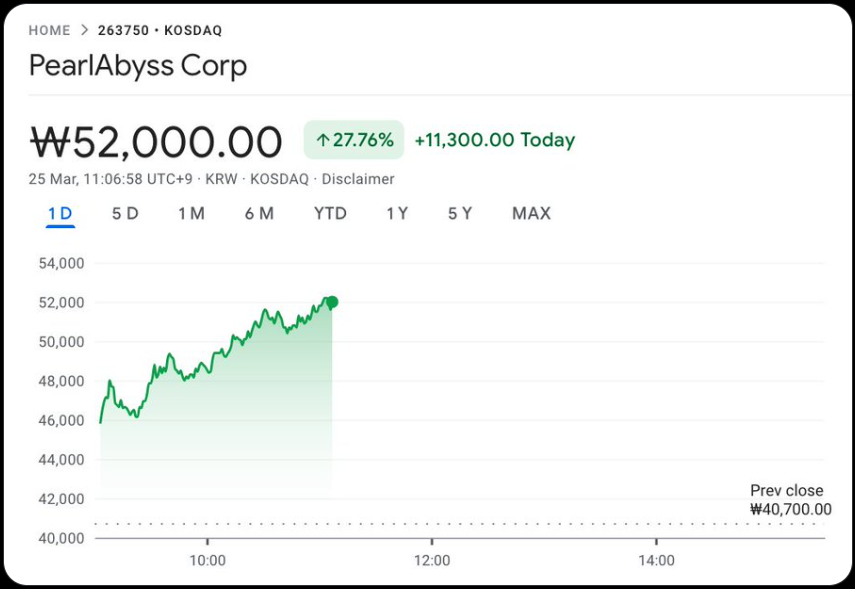Click the PearlAbyss Corp company title
The image size is (855, 589).
pos(138,66)
